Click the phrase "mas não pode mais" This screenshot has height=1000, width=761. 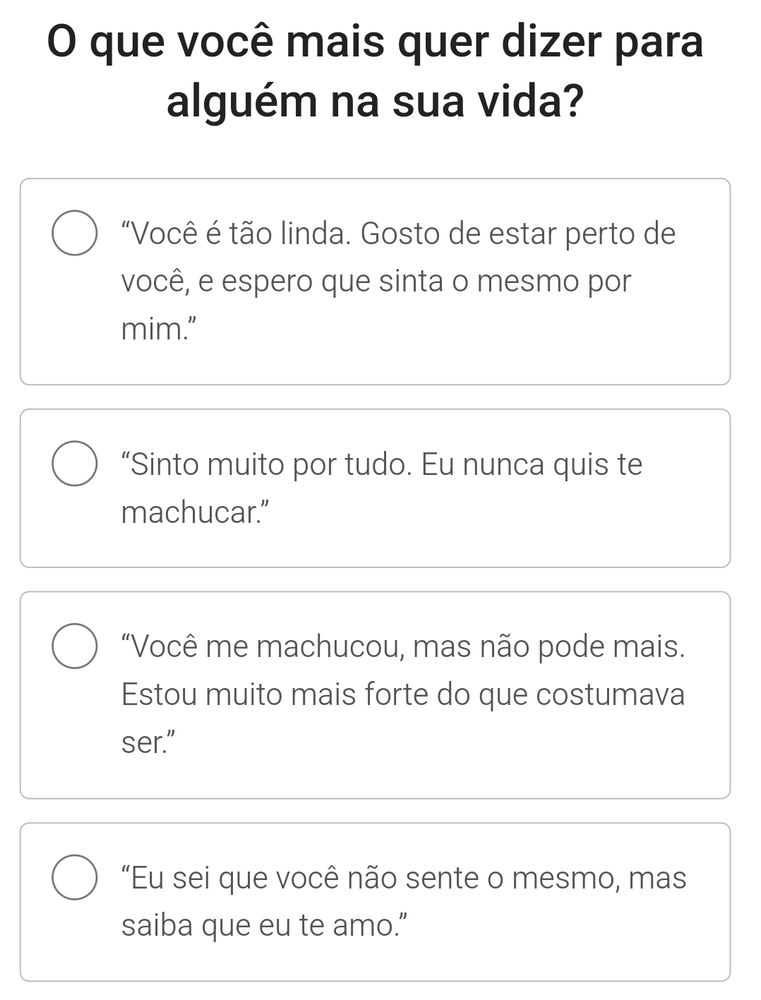point(549,647)
